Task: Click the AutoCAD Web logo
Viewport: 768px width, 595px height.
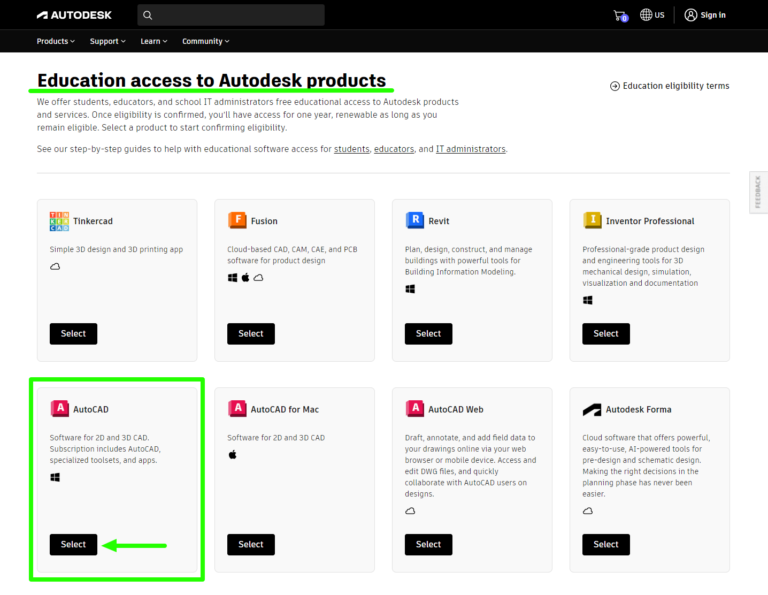Action: click(415, 408)
